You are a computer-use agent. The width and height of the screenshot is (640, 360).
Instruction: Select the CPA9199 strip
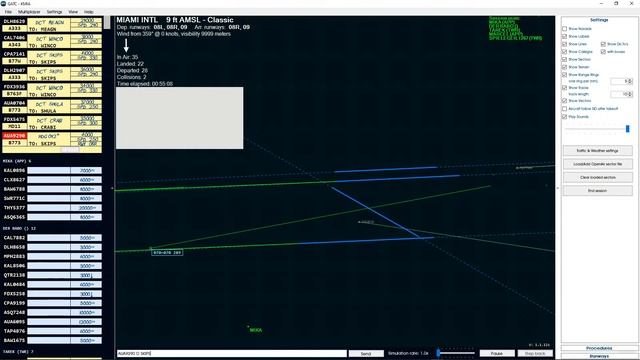click(52, 303)
